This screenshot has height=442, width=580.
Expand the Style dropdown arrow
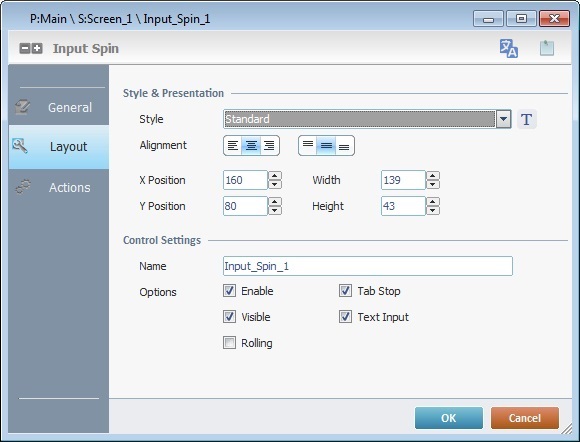503,119
